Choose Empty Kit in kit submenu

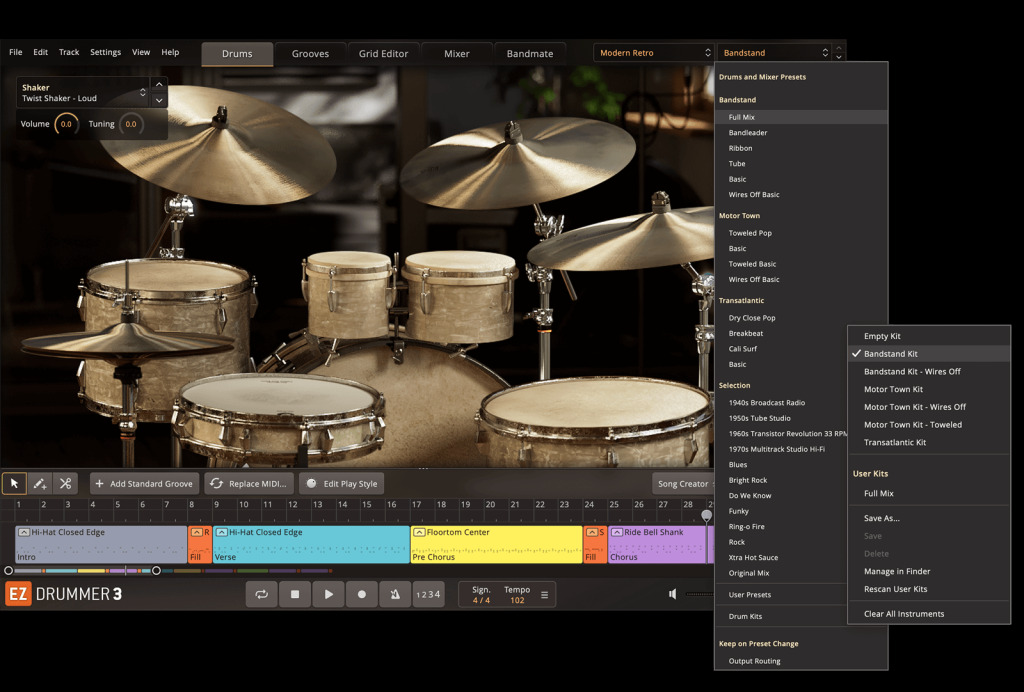(929, 336)
